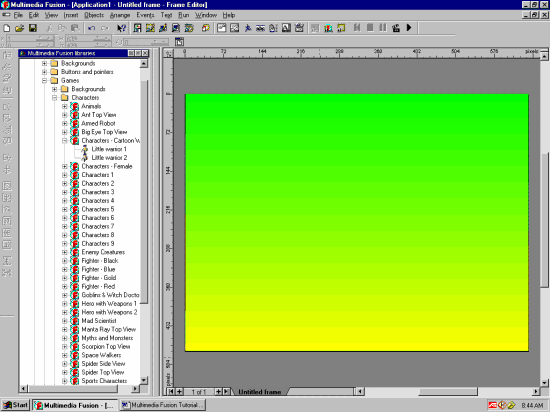This screenshot has width=551, height=413.
Task: Click the Armed Robot library icon
Action: (74, 123)
